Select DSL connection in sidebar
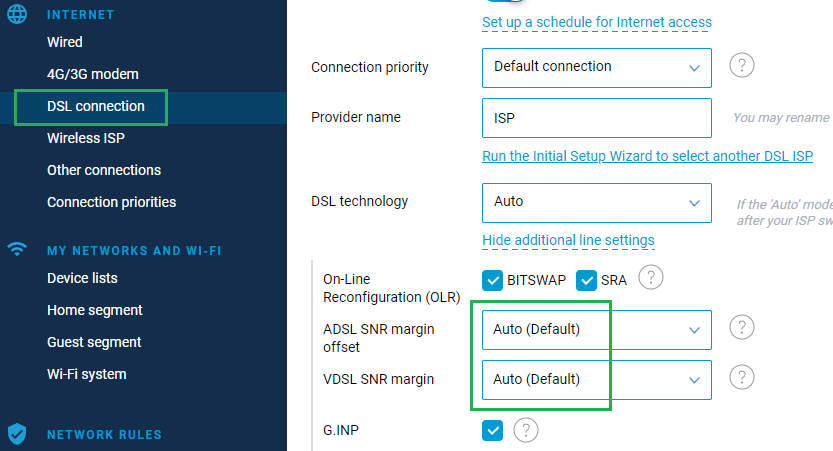The image size is (833, 451). point(96,106)
